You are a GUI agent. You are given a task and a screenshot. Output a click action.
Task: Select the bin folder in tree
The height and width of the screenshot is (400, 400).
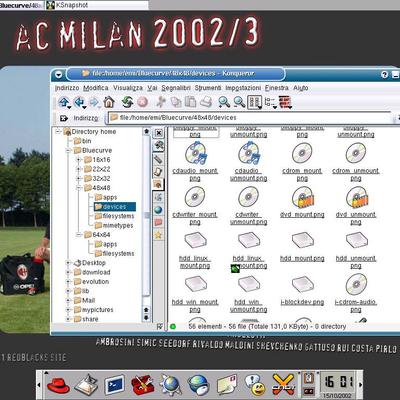coord(82,141)
